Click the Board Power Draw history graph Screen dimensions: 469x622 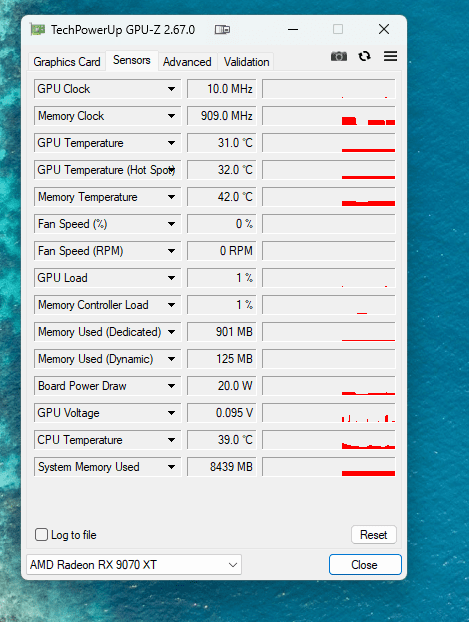329,386
